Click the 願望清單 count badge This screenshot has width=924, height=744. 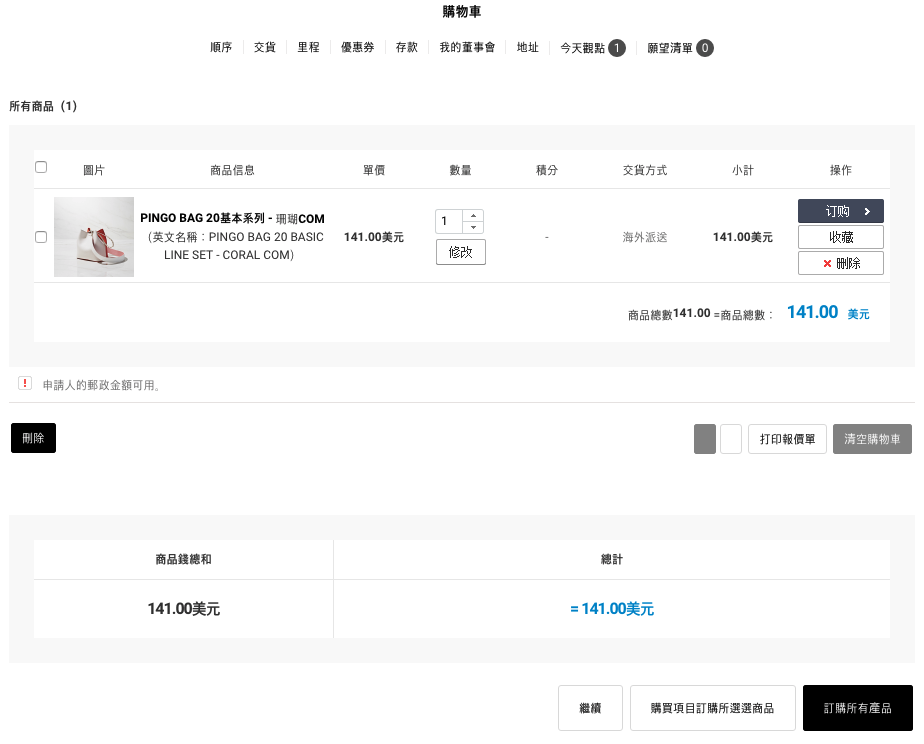(705, 48)
